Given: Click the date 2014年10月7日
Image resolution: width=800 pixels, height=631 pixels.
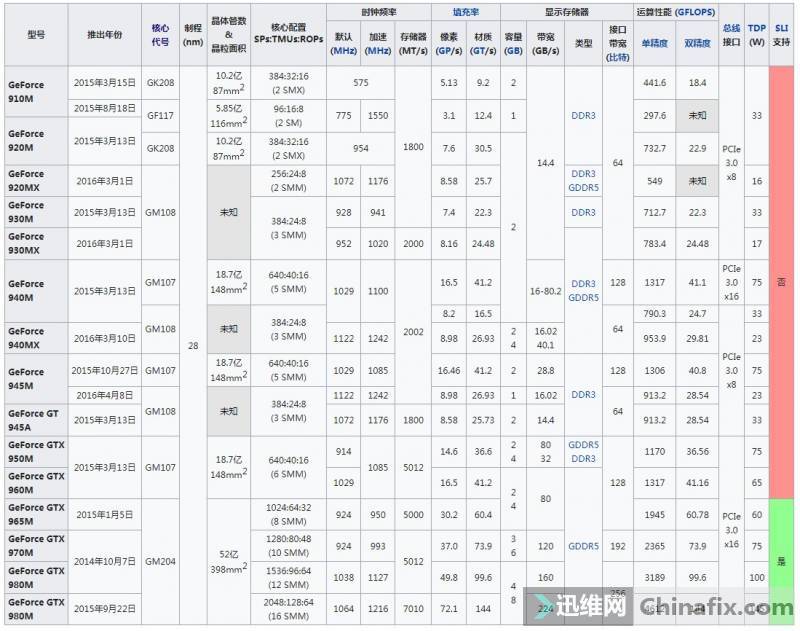Looking at the screenshot, I should [x=105, y=561].
